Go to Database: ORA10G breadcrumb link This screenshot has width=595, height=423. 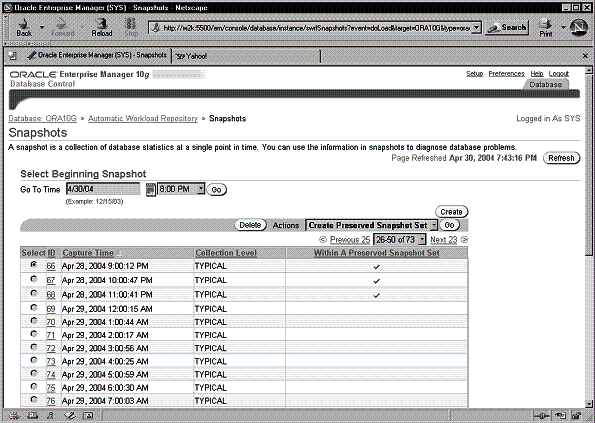(42, 118)
